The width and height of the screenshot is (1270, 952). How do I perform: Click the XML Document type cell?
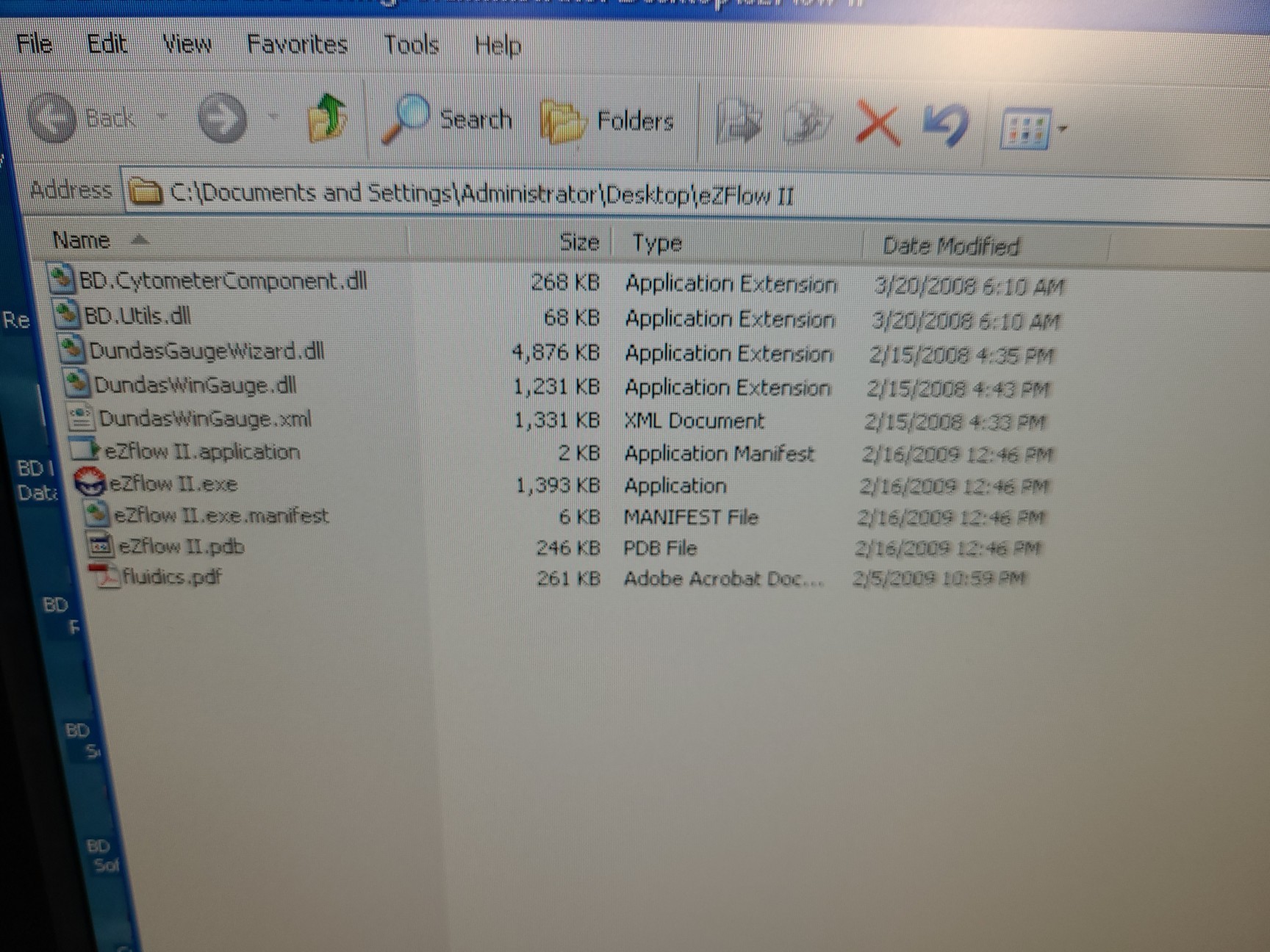point(694,420)
